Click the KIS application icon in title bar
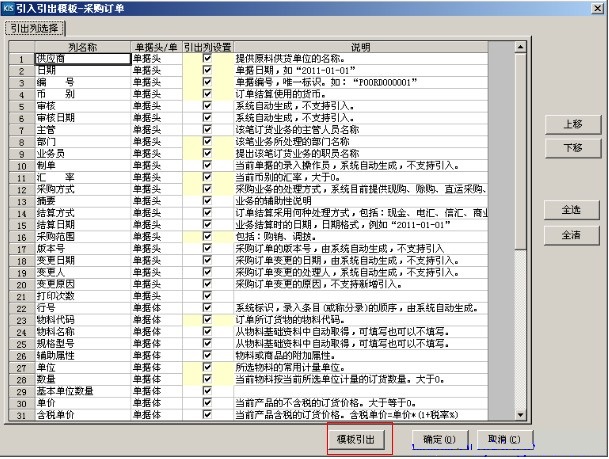Image resolution: width=609 pixels, height=459 pixels. pyautogui.click(x=9, y=7)
